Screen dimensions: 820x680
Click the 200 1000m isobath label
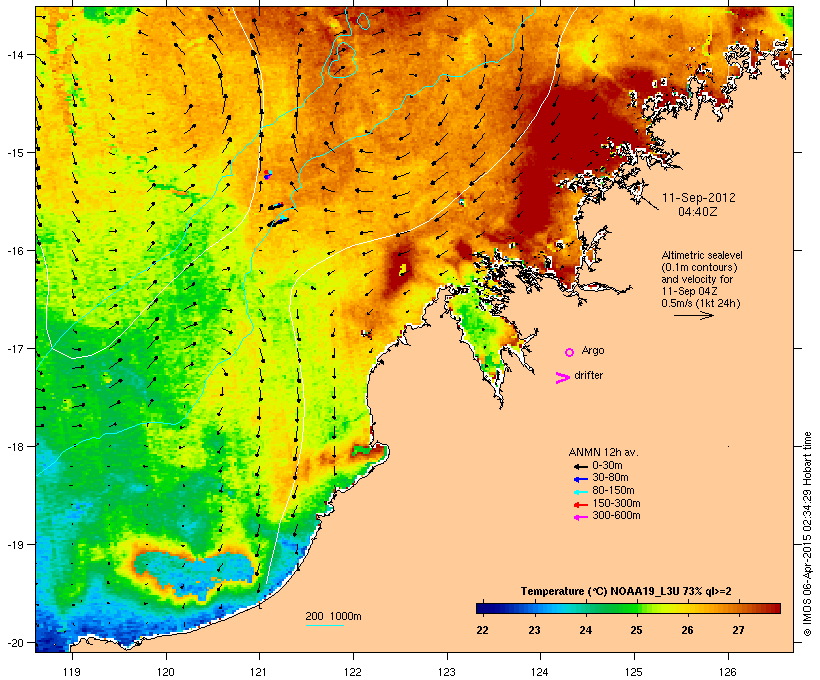[x=333, y=616]
